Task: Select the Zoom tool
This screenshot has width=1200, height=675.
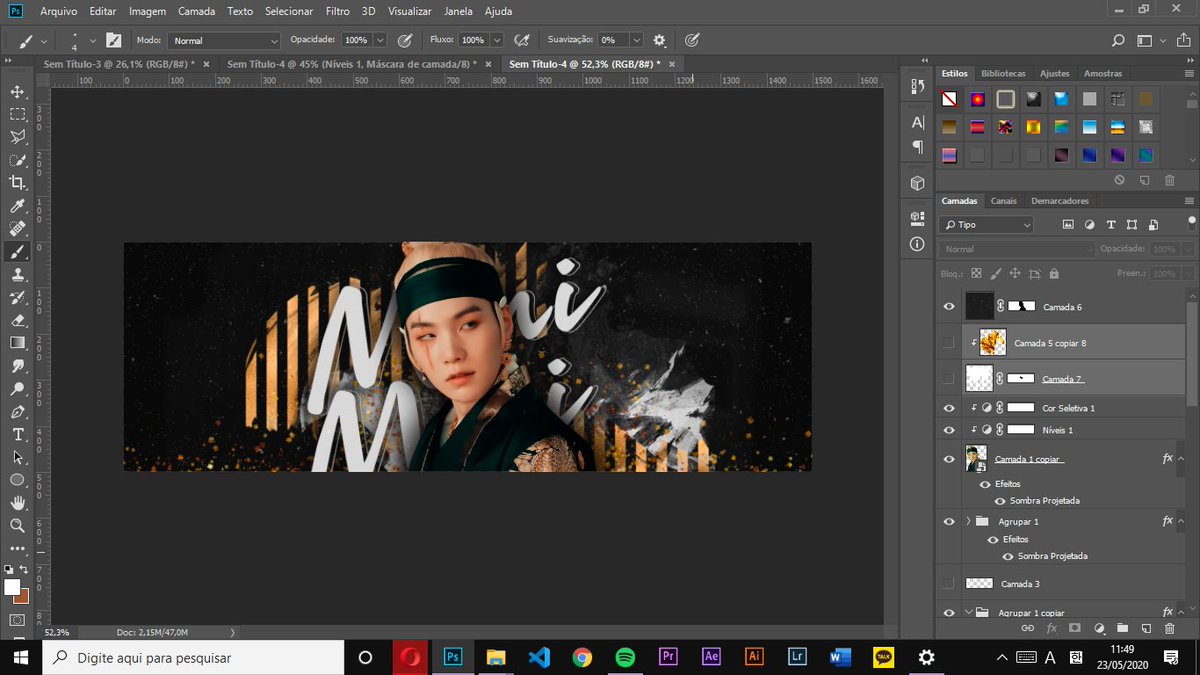Action: [16, 524]
